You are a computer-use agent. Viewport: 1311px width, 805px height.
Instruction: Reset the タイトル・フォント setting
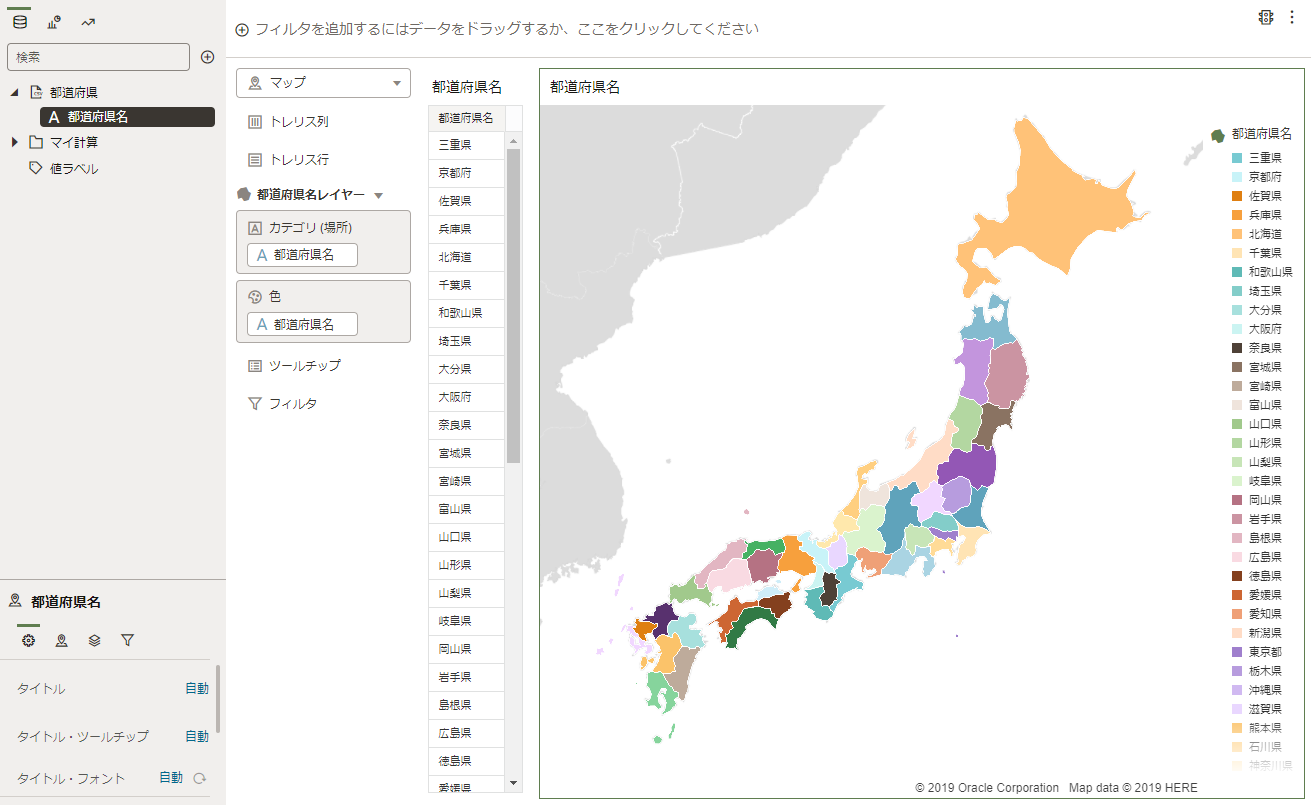pyautogui.click(x=200, y=778)
